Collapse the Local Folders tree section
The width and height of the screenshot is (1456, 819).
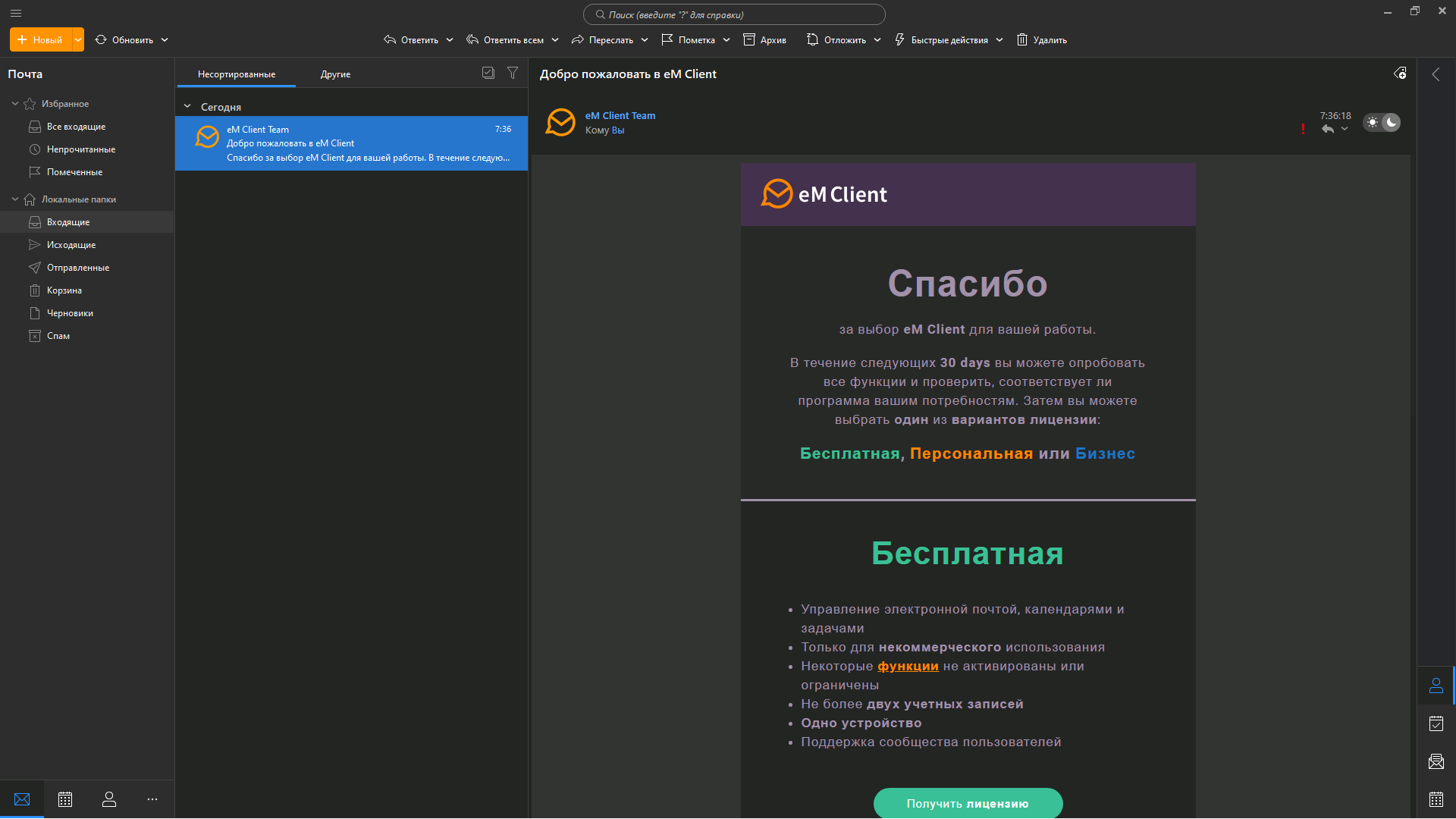pos(15,199)
